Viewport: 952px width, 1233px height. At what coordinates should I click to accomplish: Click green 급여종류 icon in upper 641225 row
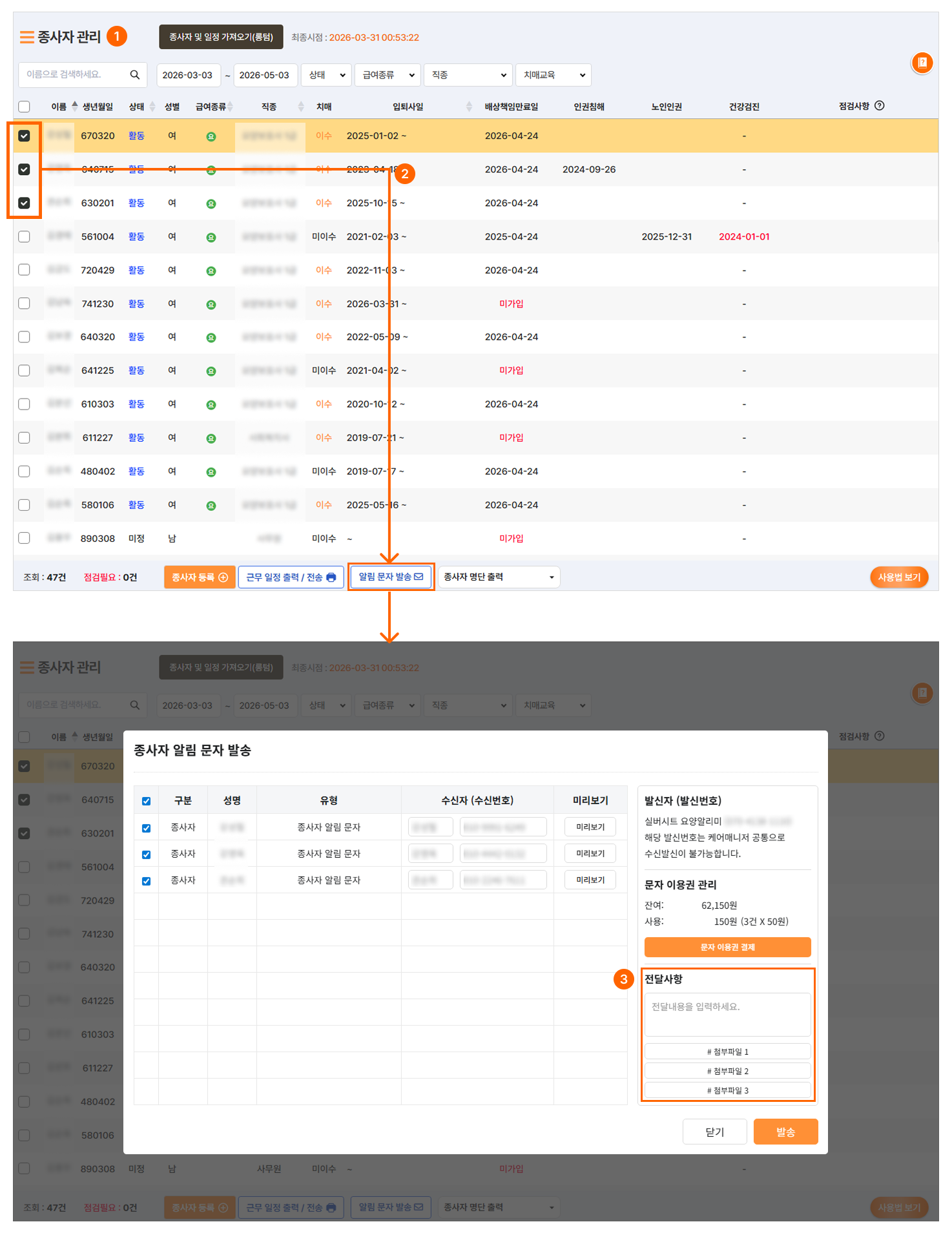tap(211, 371)
